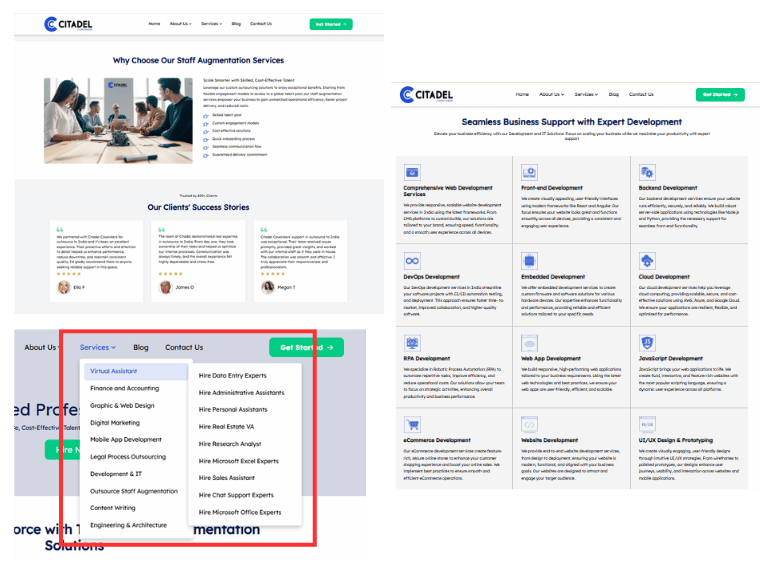Screen dimensions: 768x568
Task: Click the RPA Development icon
Action: pyautogui.click(x=412, y=343)
